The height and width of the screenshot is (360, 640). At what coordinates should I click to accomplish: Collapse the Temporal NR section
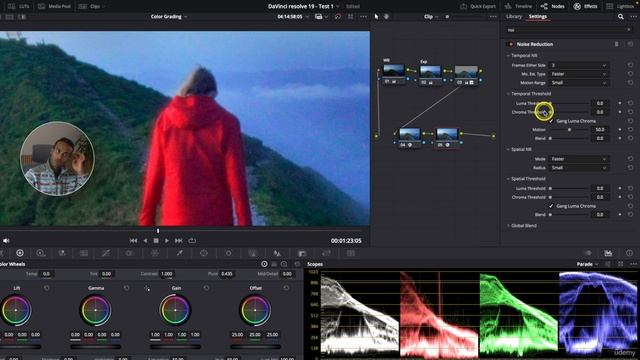508,56
